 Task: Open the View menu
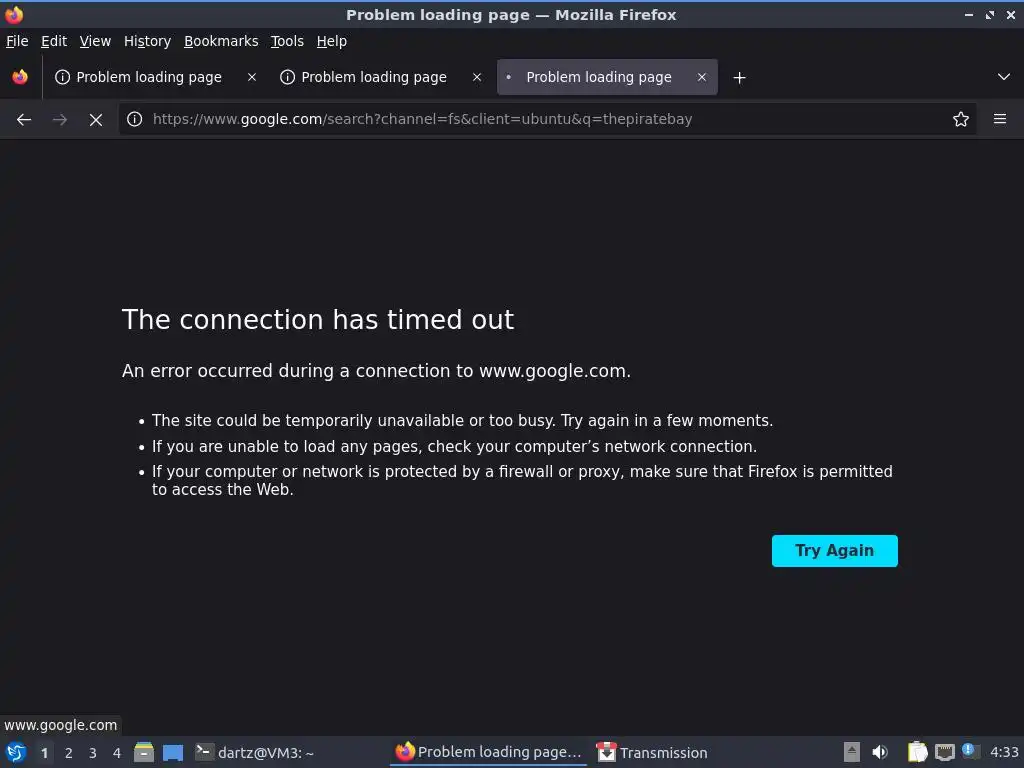95,41
